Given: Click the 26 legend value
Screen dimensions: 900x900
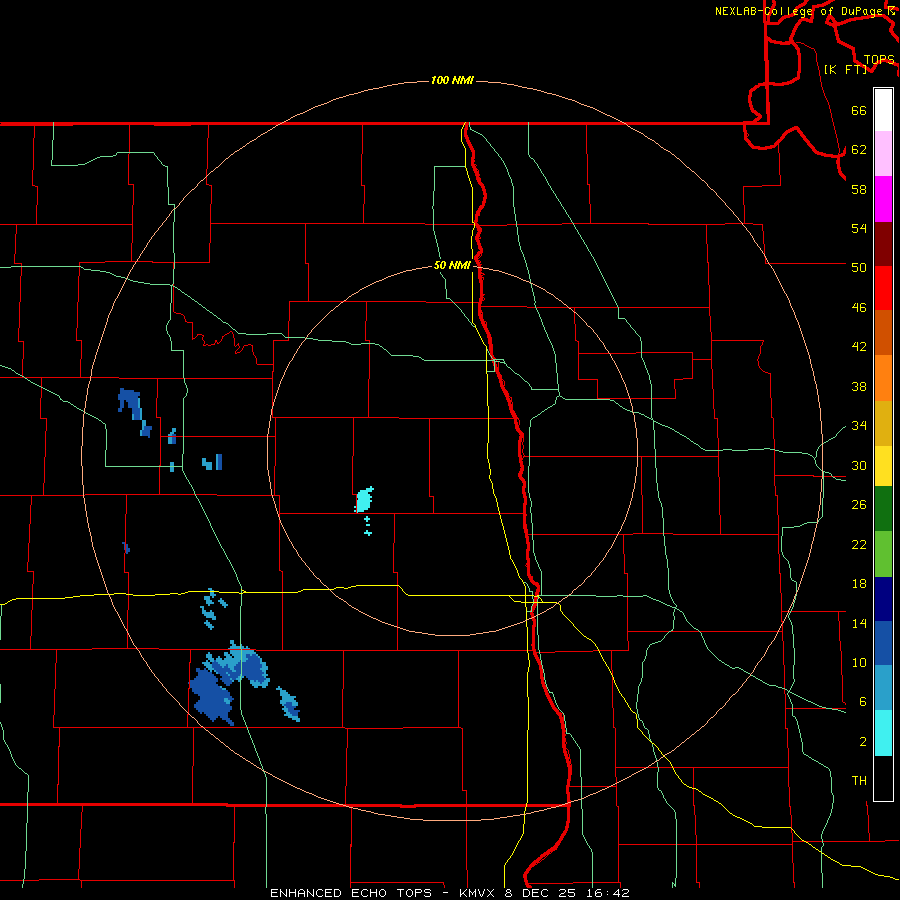Looking at the screenshot, I should coord(859,505).
